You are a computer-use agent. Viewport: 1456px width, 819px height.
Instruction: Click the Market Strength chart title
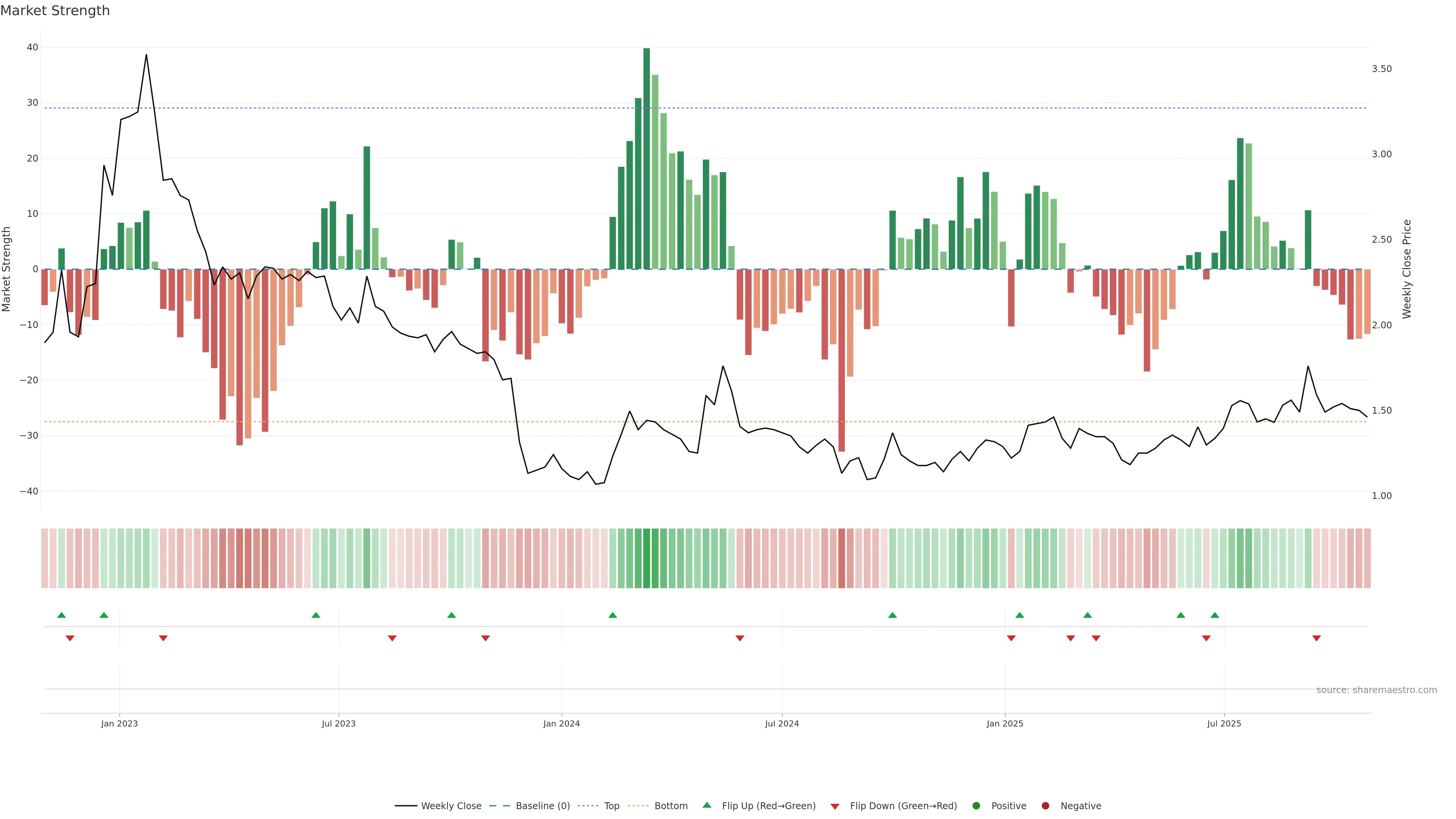coord(55,11)
